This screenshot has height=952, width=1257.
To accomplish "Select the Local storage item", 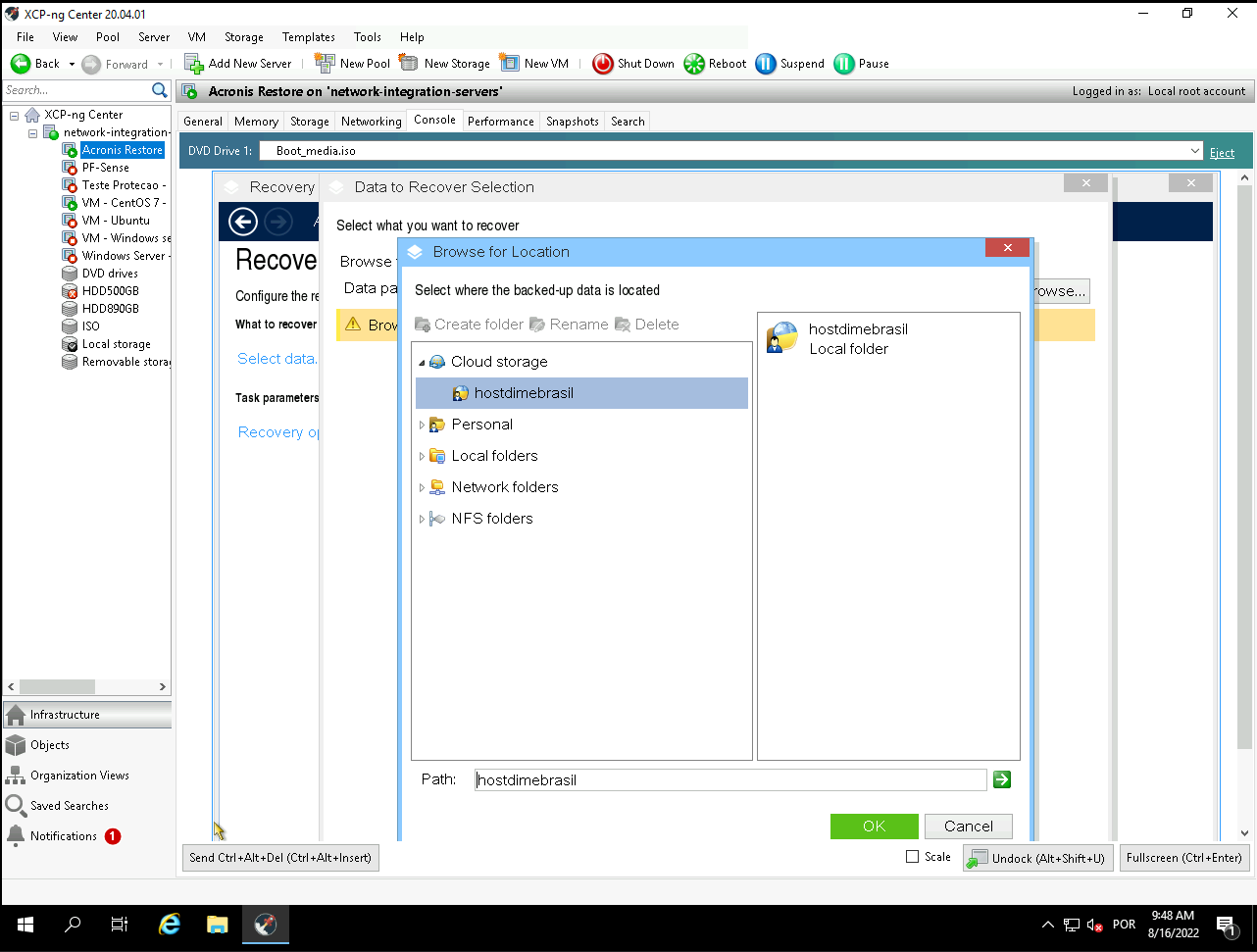I will coord(116,344).
